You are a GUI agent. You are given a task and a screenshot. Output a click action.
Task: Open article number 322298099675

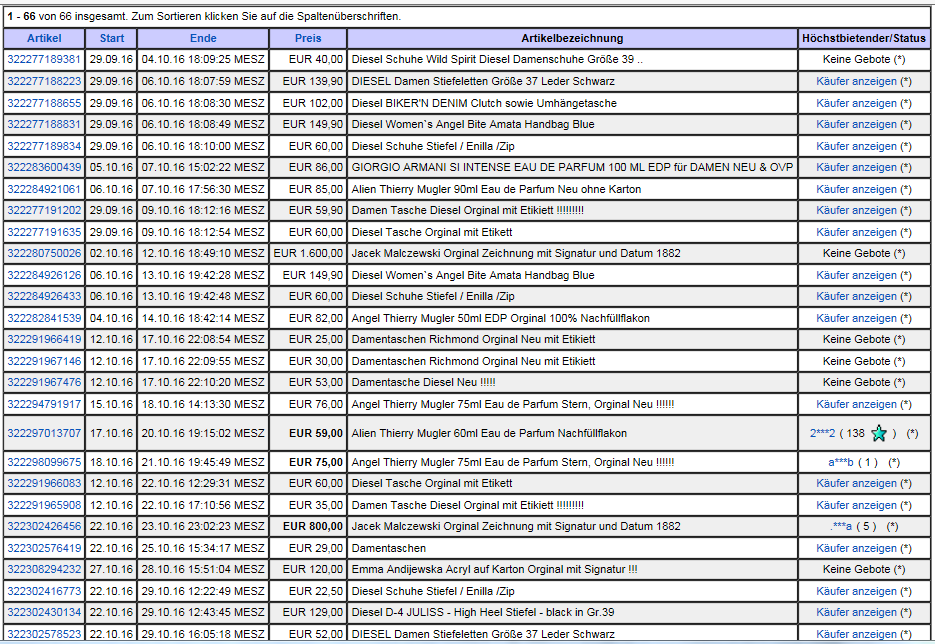pyautogui.click(x=44, y=462)
